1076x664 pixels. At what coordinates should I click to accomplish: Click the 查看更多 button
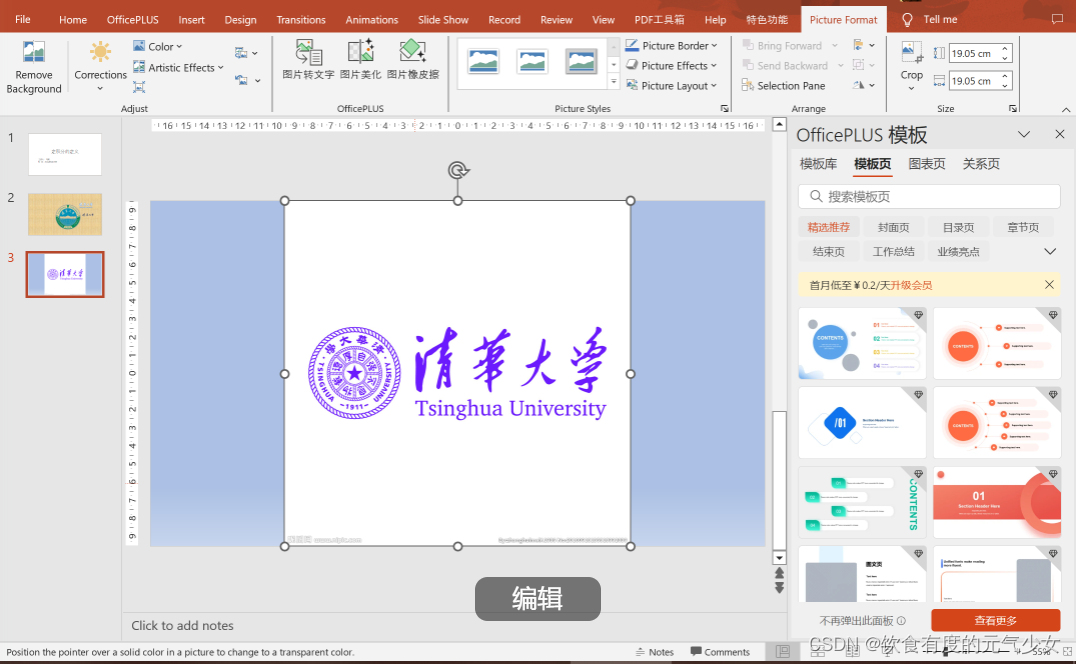tap(995, 620)
